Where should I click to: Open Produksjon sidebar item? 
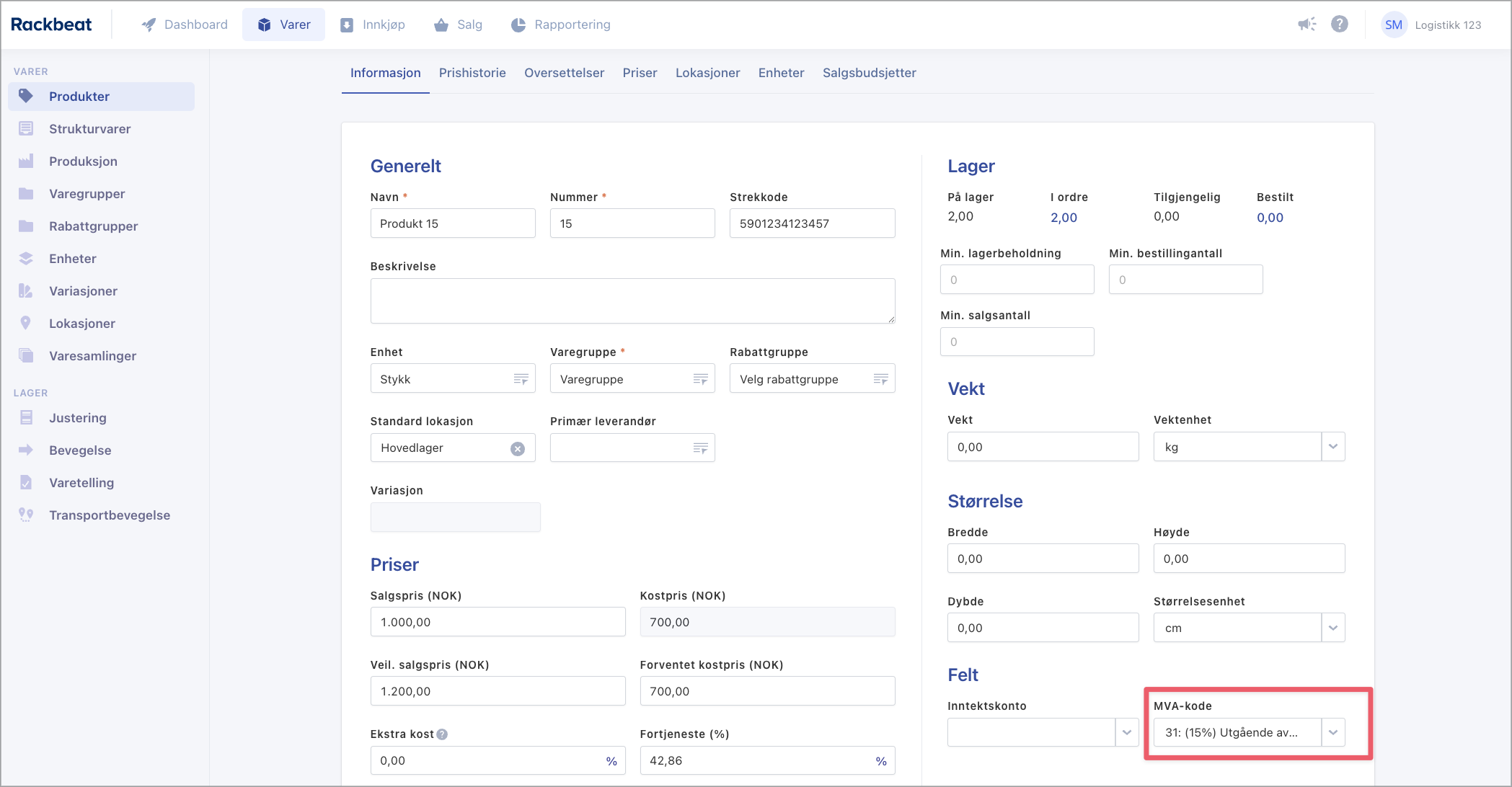(x=83, y=161)
